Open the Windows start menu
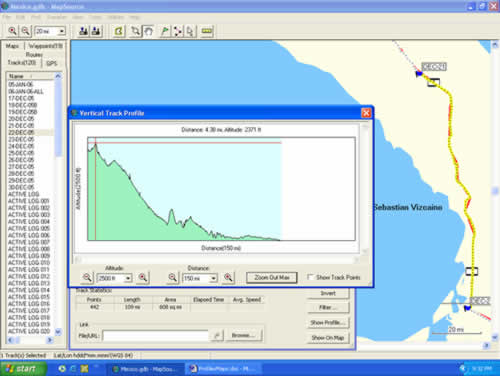The width and height of the screenshot is (500, 376). (23, 369)
